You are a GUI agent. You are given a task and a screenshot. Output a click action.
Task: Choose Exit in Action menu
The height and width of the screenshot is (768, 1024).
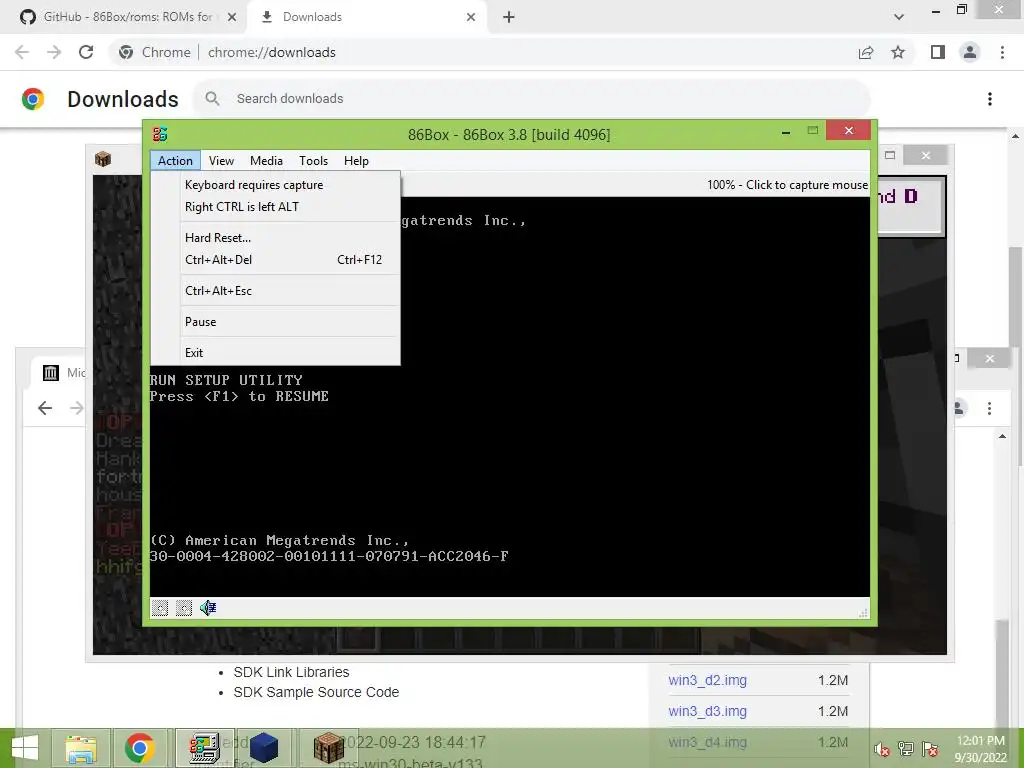pyautogui.click(x=275, y=353)
